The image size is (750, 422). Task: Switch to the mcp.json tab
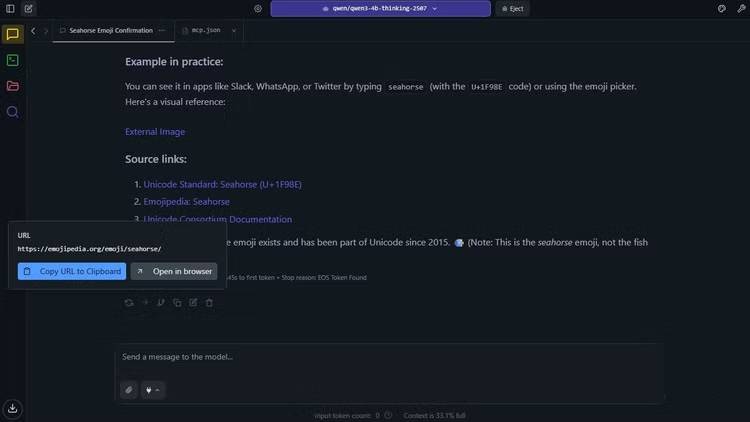pos(206,30)
